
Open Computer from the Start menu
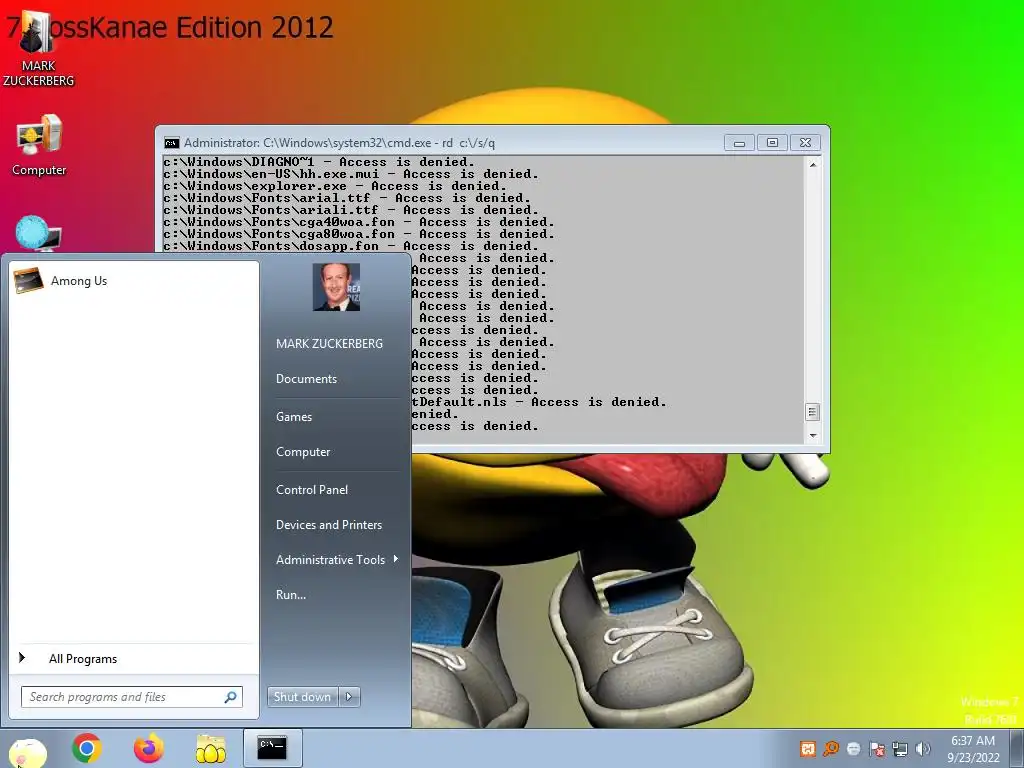[x=303, y=452]
